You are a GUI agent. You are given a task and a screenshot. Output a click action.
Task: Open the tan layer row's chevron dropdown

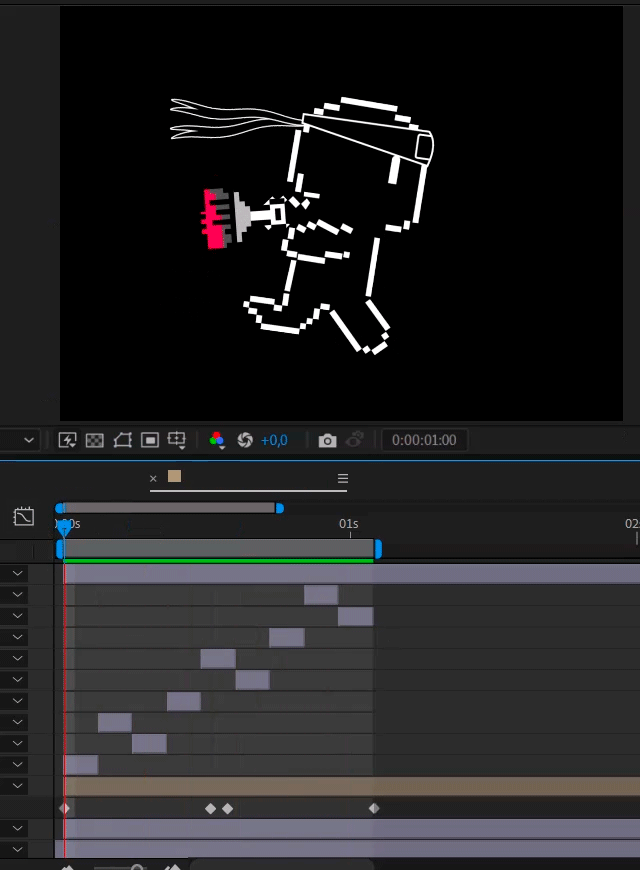pos(18,786)
